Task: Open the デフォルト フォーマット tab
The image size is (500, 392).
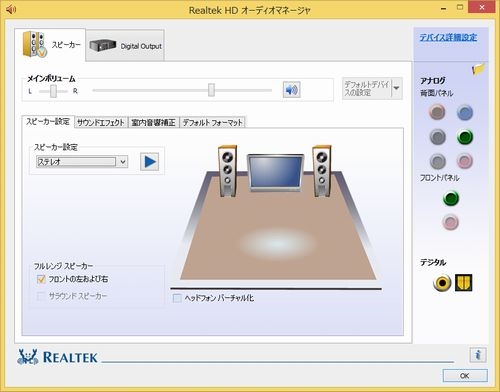Action: tap(213, 123)
